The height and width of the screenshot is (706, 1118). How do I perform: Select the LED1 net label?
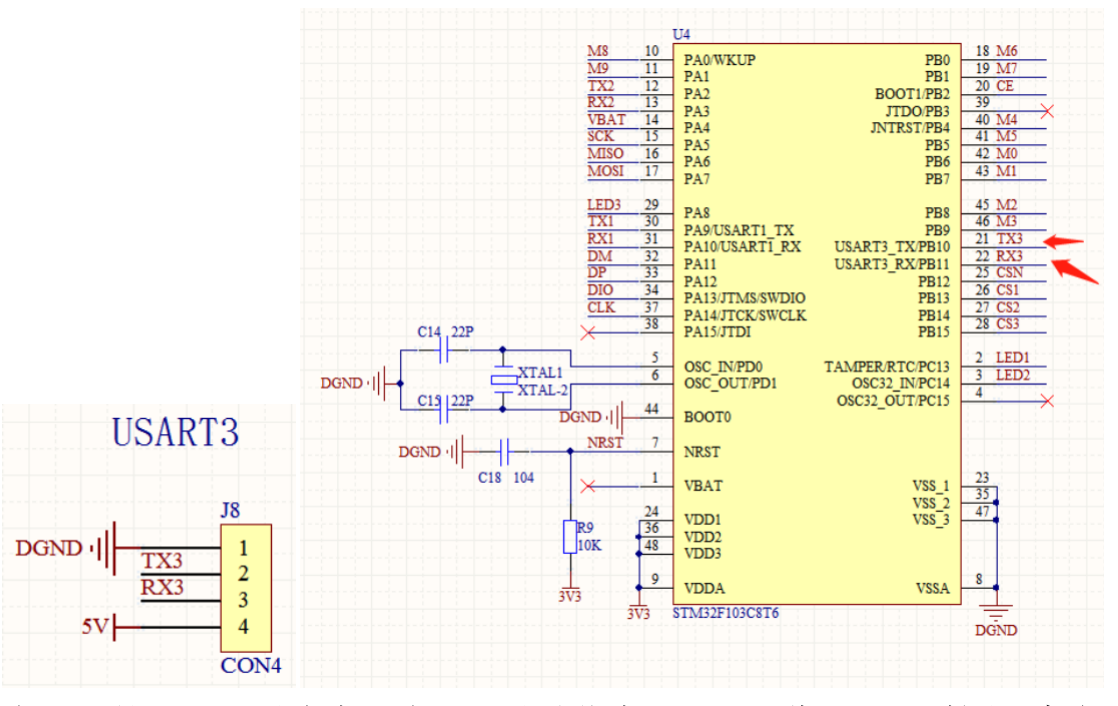1012,358
